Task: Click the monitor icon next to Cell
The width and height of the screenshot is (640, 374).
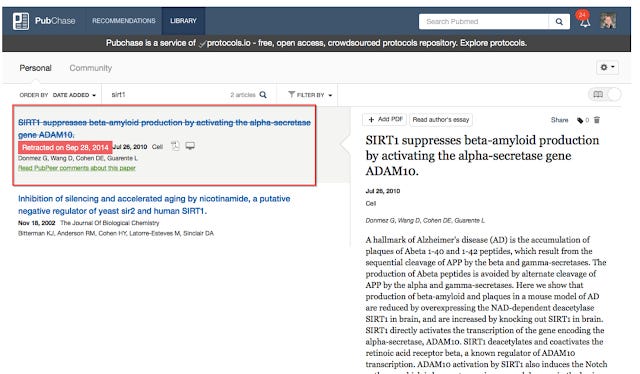Action: point(190,146)
